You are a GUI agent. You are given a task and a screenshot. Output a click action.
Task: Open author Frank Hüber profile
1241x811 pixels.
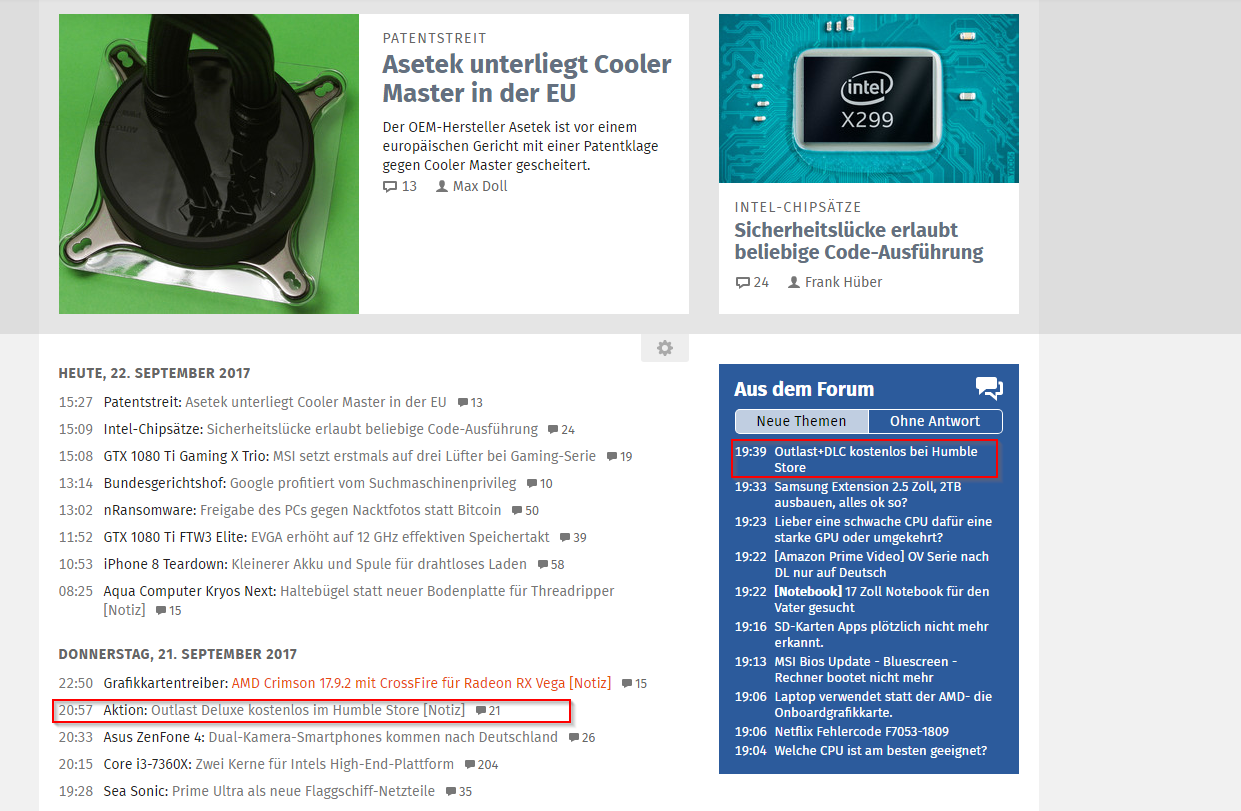(835, 282)
